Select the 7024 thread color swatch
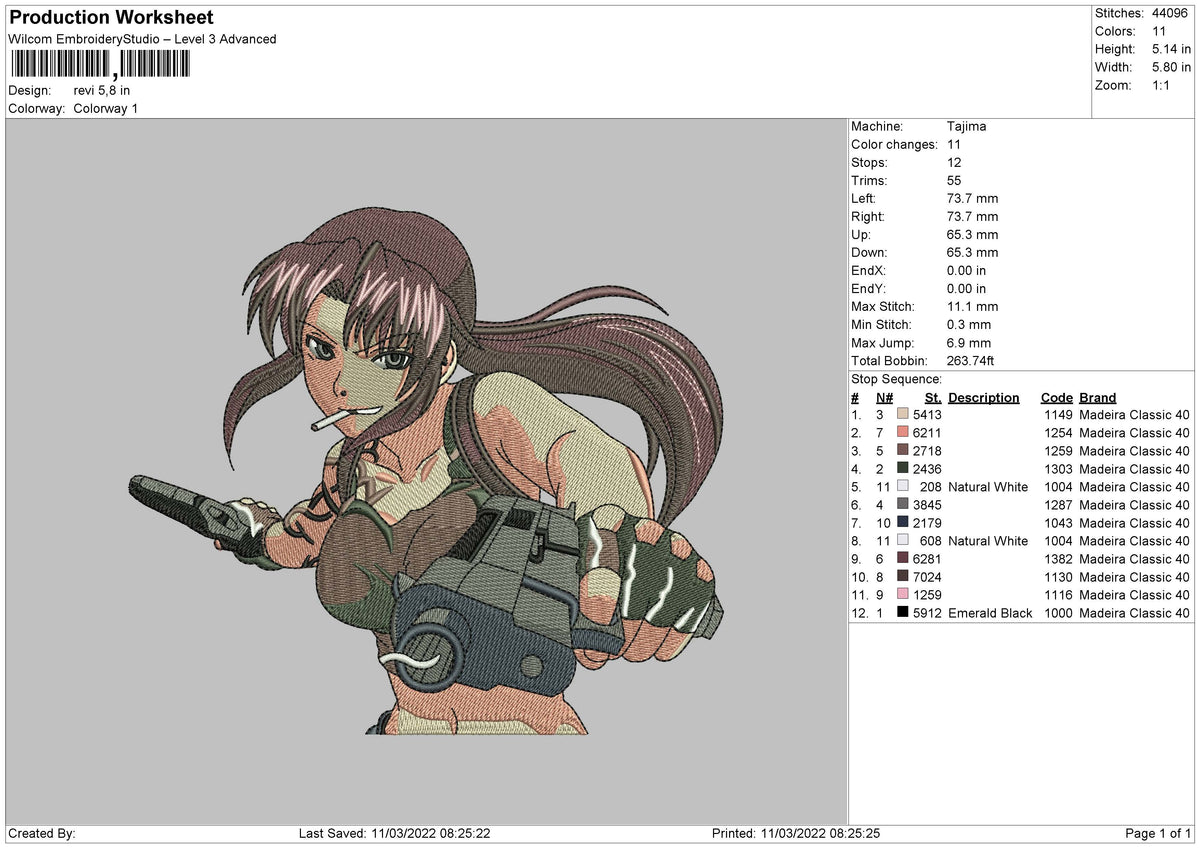 coord(903,577)
